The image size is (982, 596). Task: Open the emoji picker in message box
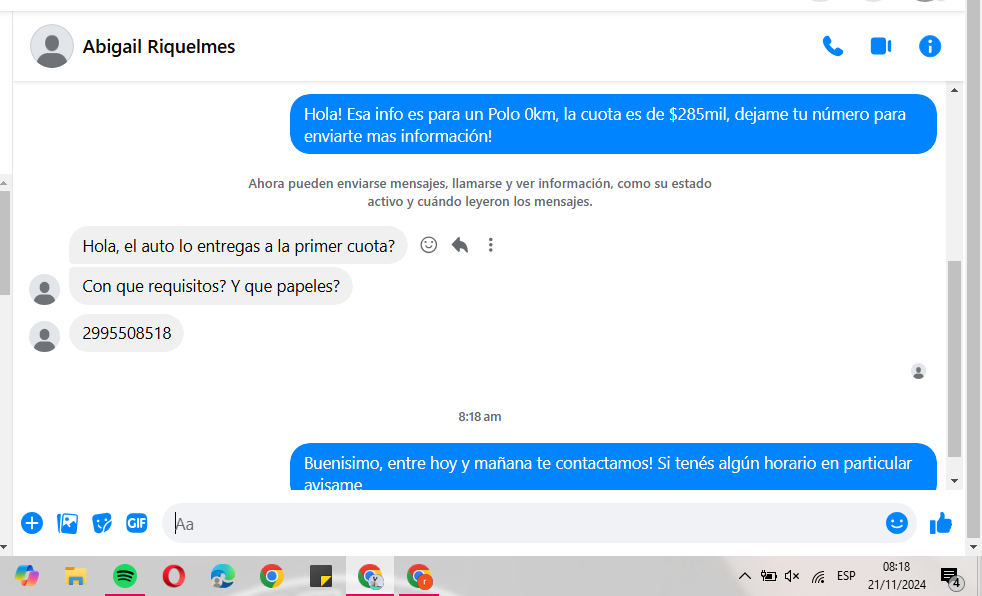tap(896, 523)
